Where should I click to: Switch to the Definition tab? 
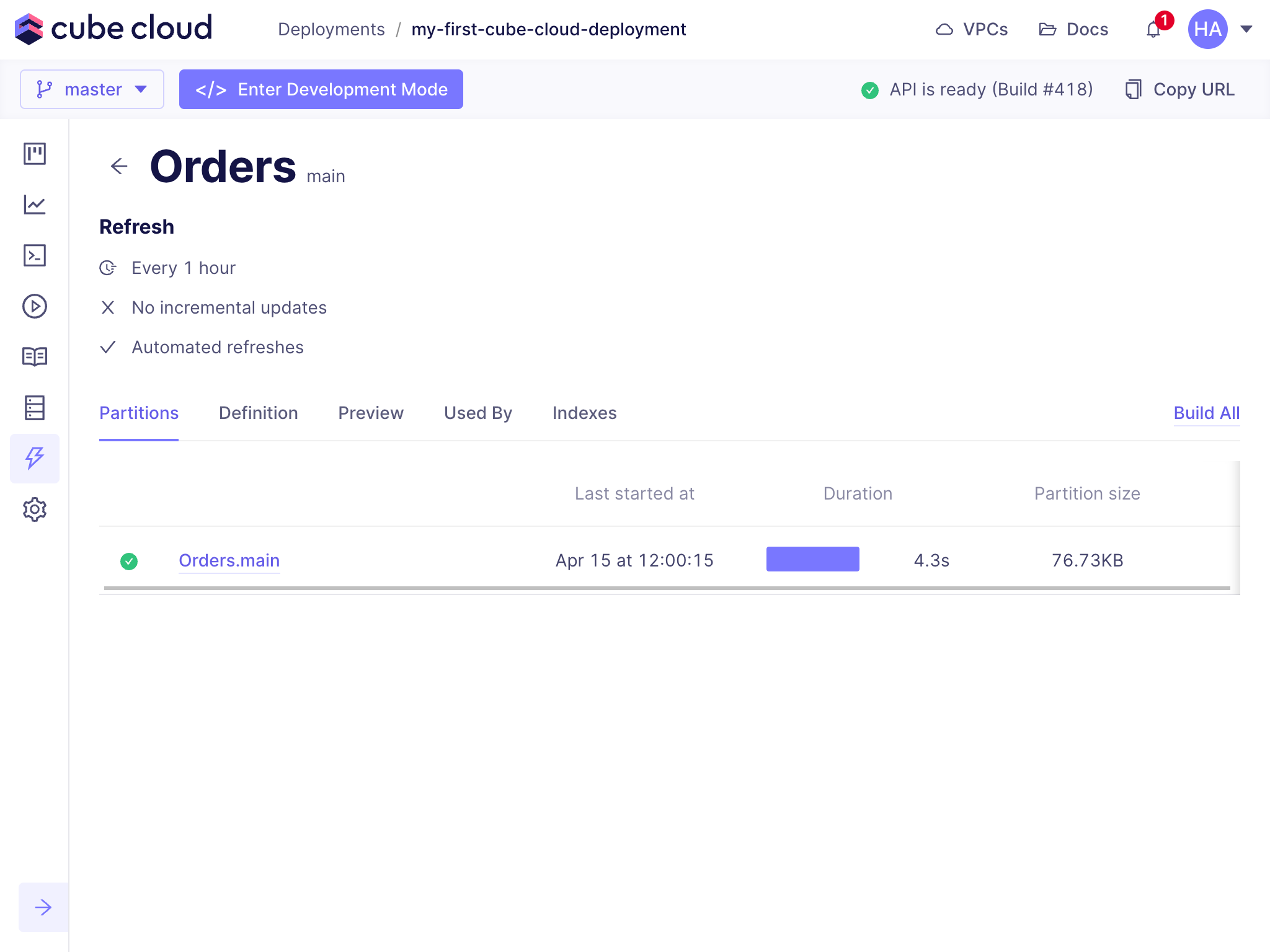[x=258, y=413]
